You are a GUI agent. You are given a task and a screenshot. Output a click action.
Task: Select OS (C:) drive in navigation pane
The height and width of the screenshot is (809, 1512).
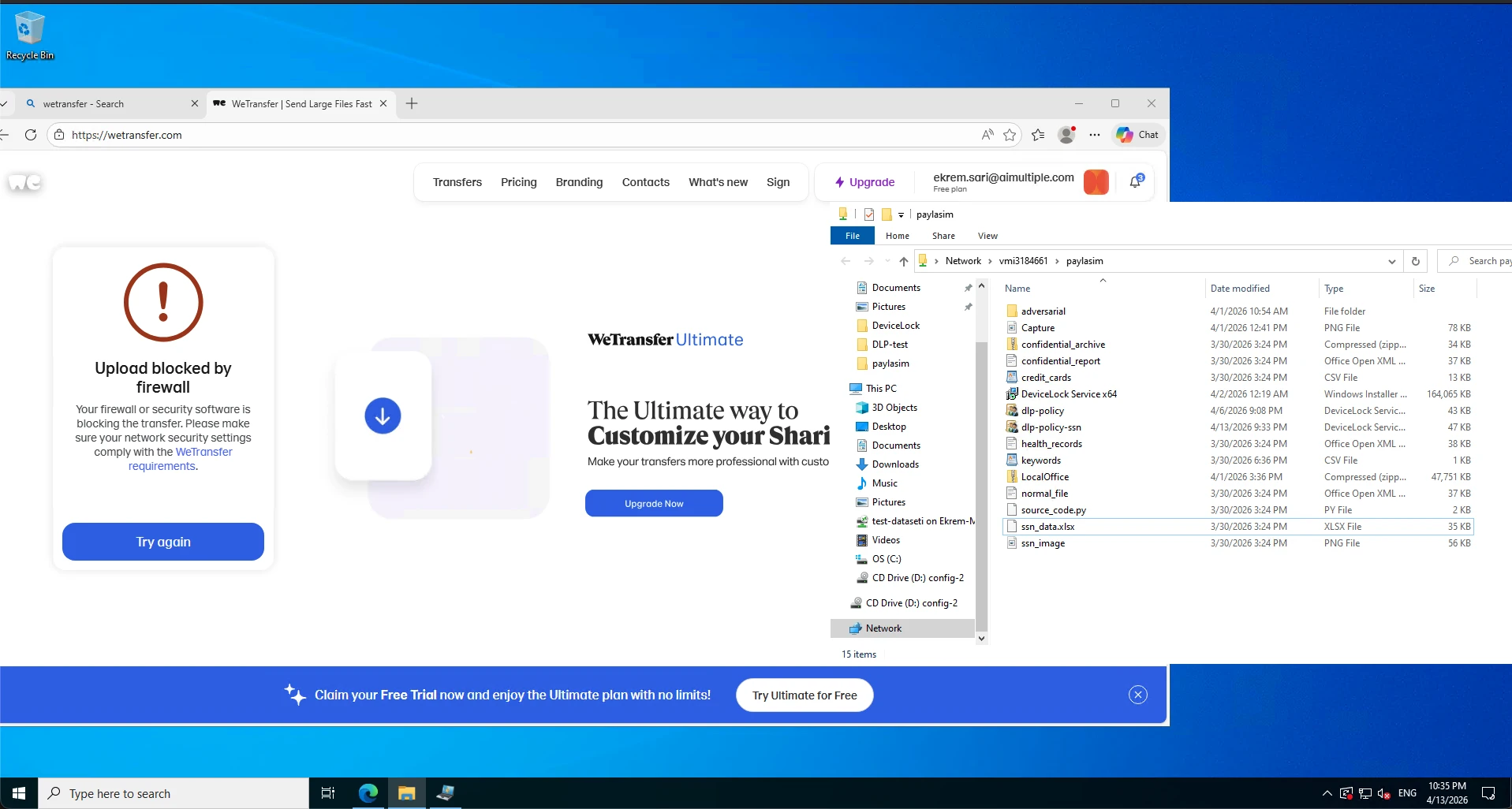[x=887, y=559]
